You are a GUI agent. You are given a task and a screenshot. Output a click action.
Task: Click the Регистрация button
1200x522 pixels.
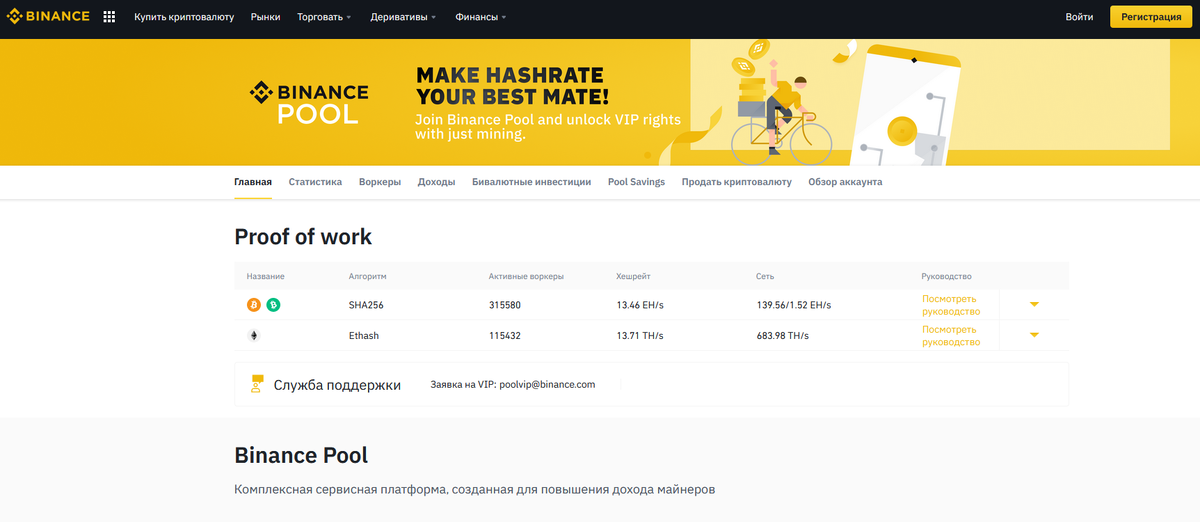[x=1151, y=17]
